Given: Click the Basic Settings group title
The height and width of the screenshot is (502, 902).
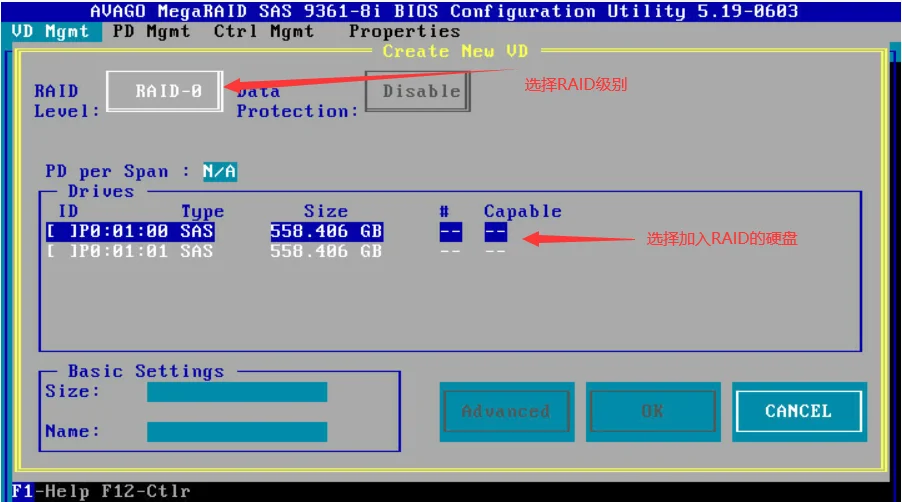Looking at the screenshot, I should (x=146, y=371).
